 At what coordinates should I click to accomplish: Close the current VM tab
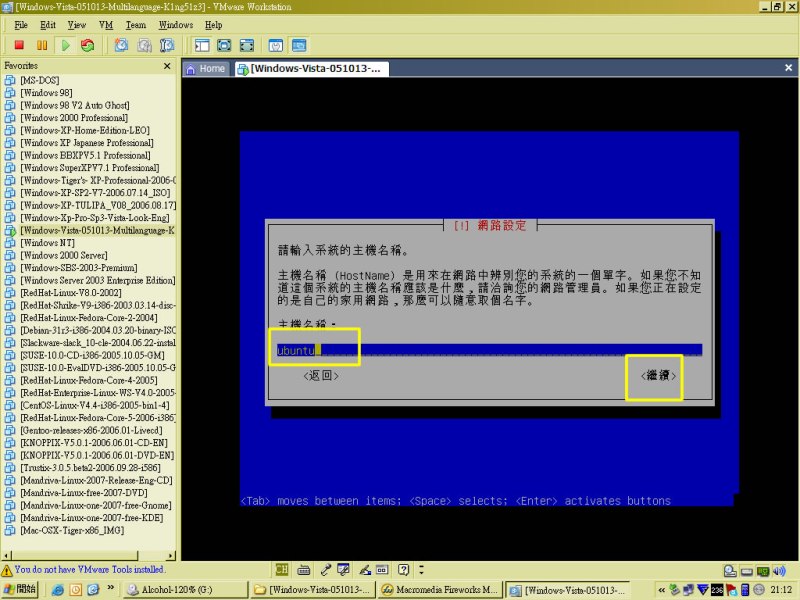pos(788,68)
